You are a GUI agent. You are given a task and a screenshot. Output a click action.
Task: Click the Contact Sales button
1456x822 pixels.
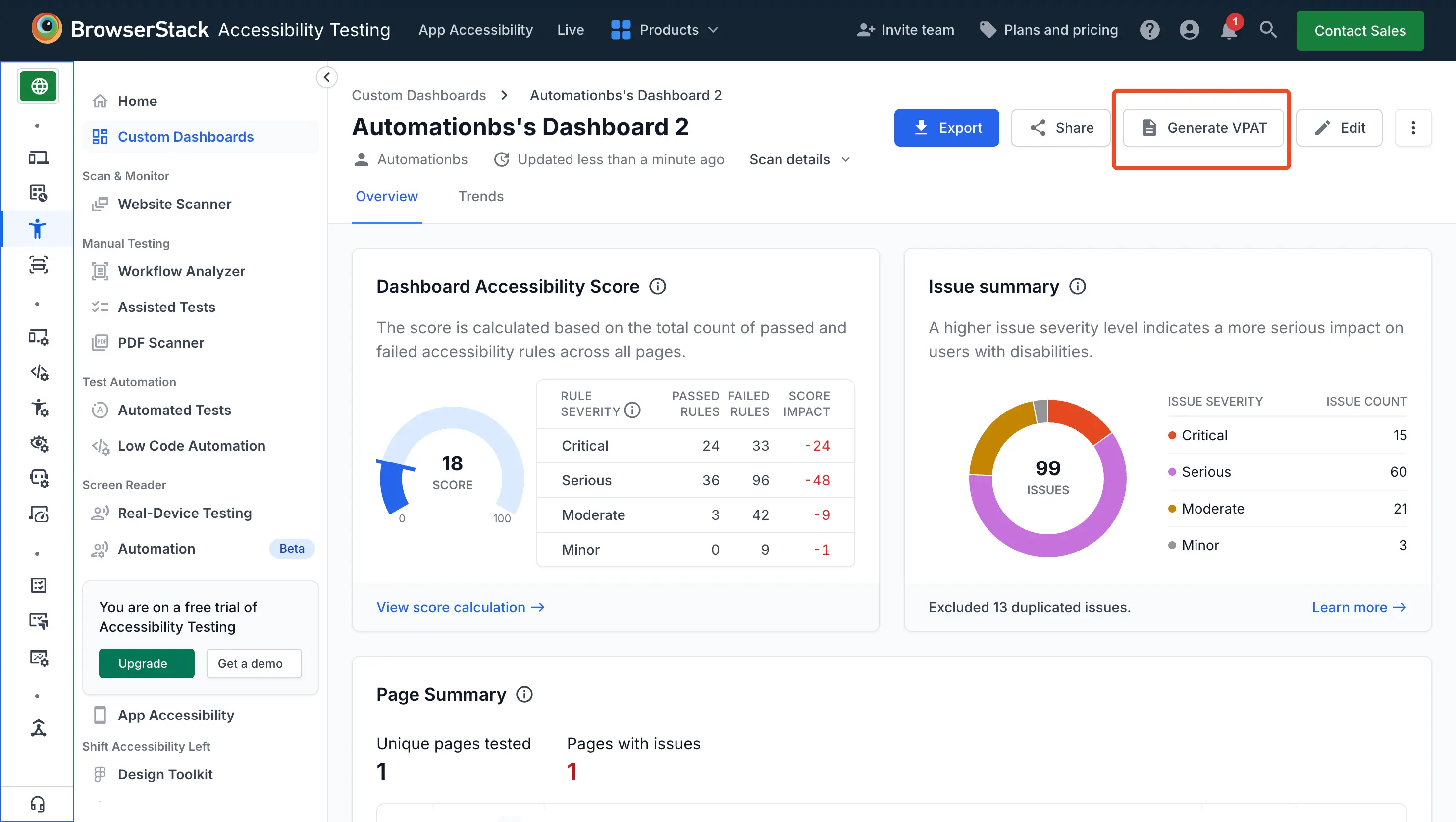tap(1360, 31)
